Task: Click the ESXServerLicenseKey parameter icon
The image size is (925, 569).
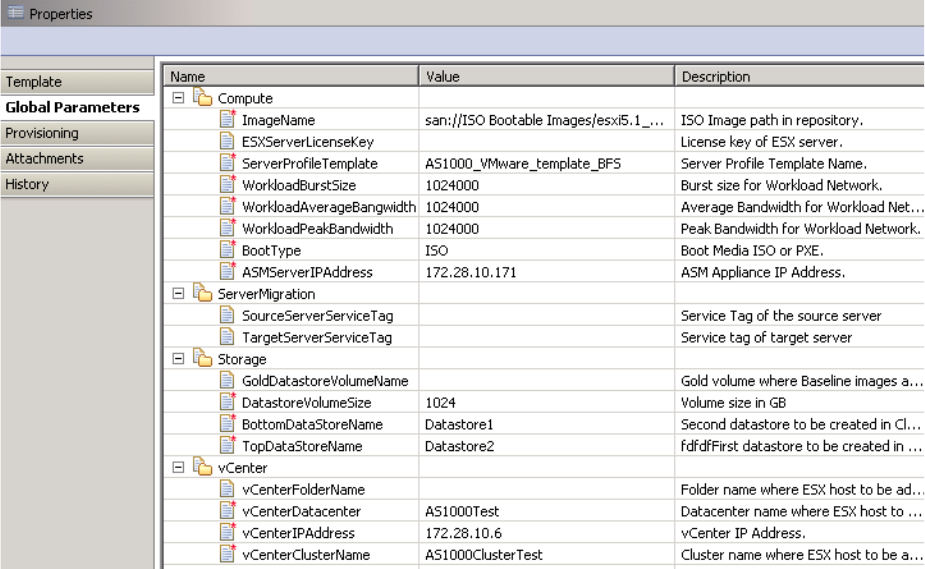Action: coord(227,142)
